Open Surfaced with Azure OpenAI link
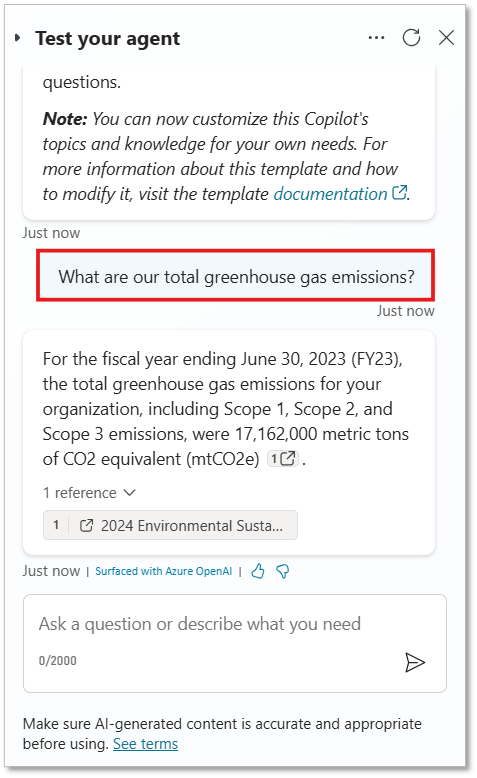The image size is (477, 778). [x=163, y=571]
